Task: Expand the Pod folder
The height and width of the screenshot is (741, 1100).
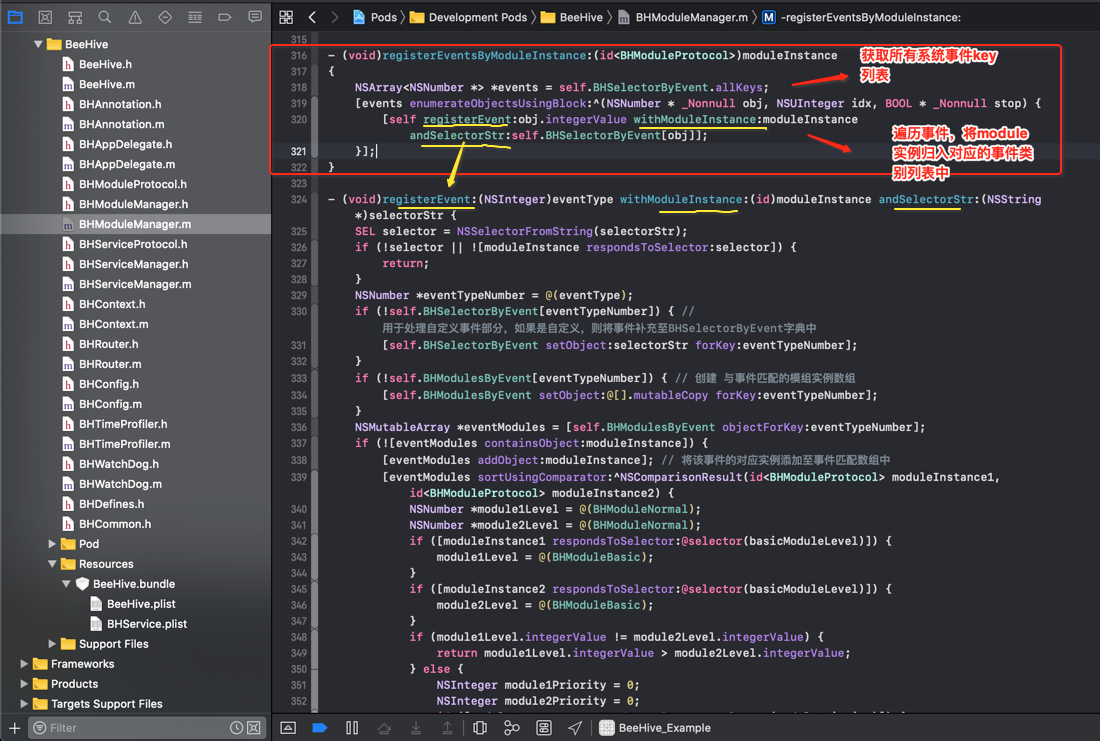Action: point(52,544)
